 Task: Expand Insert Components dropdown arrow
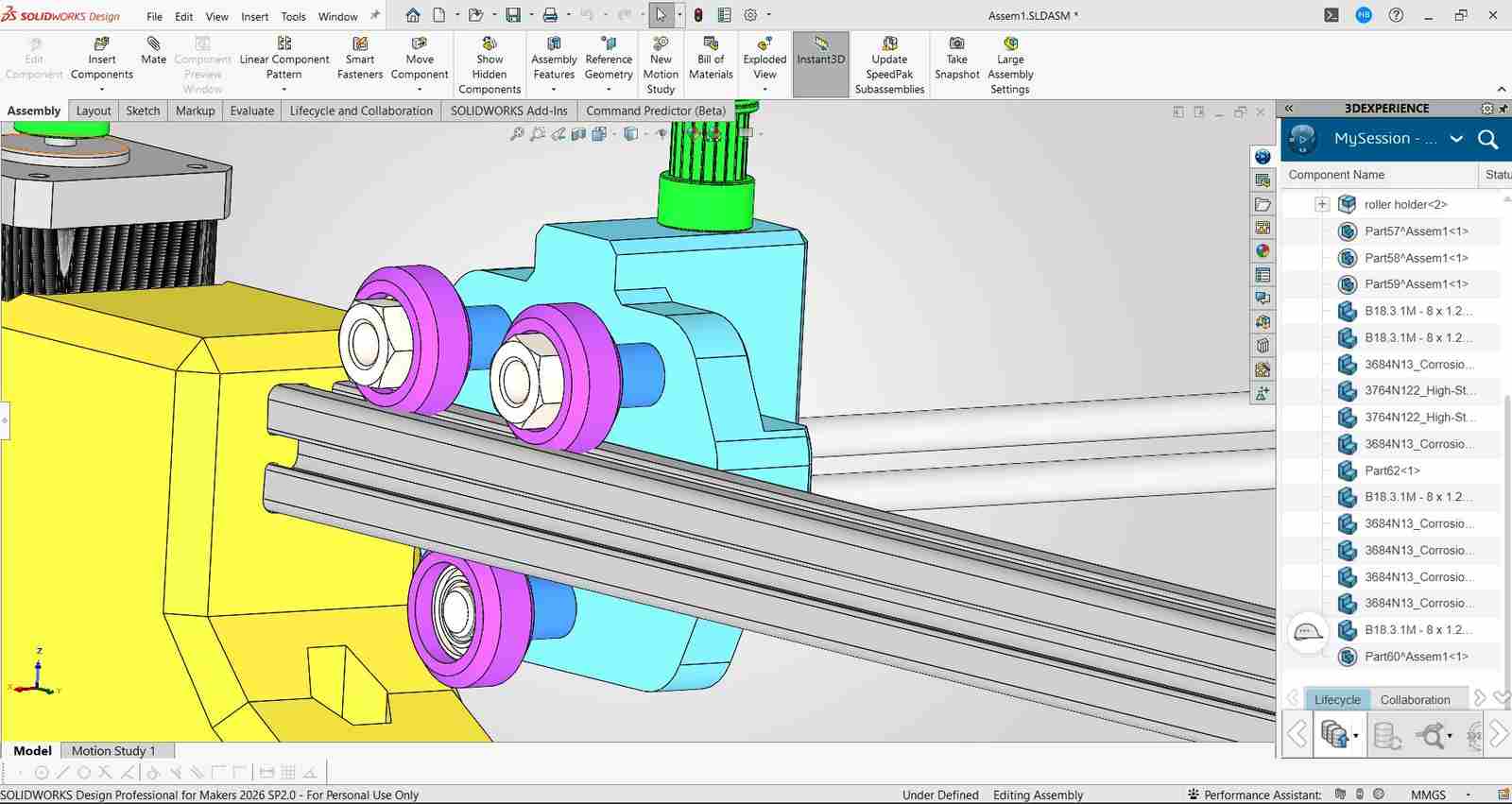pyautogui.click(x=101, y=90)
